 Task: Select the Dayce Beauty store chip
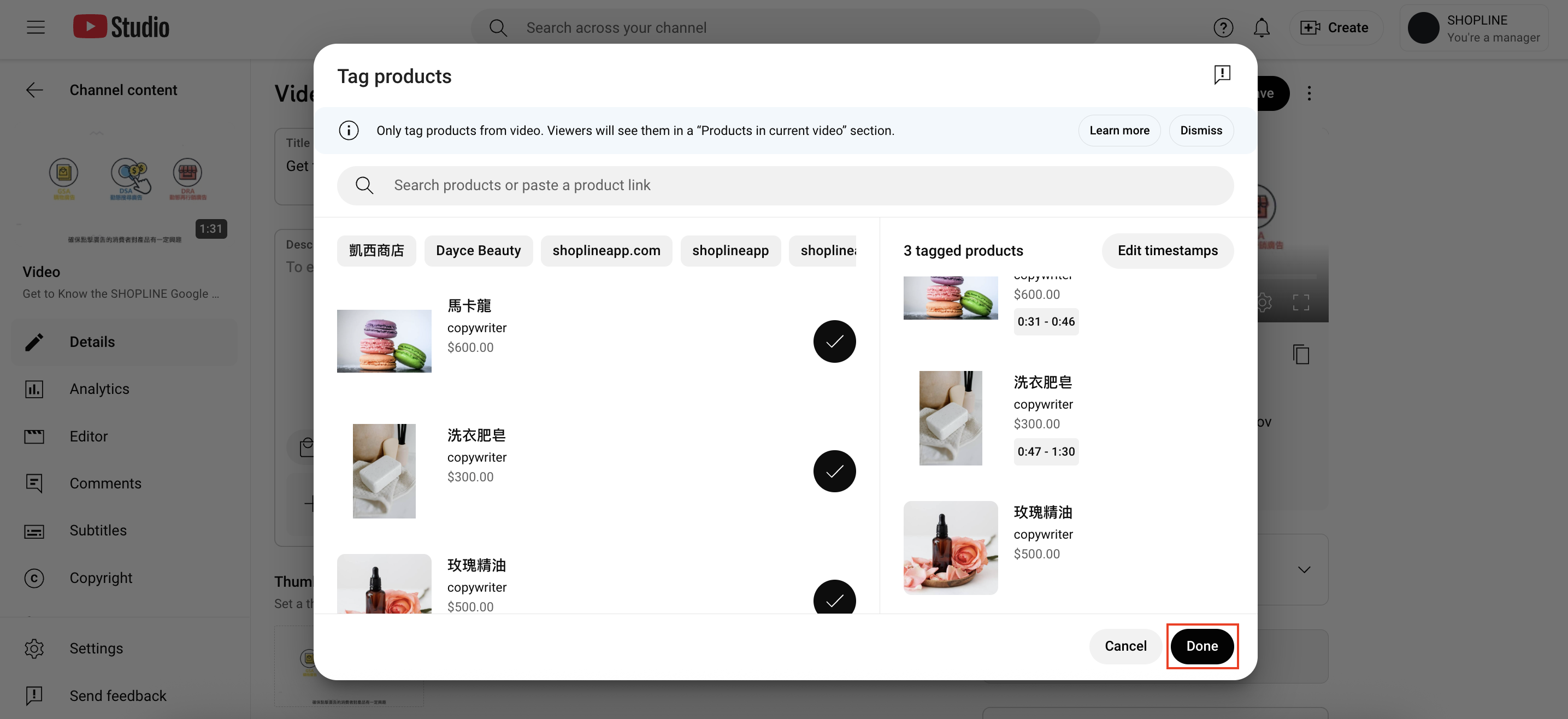point(478,251)
